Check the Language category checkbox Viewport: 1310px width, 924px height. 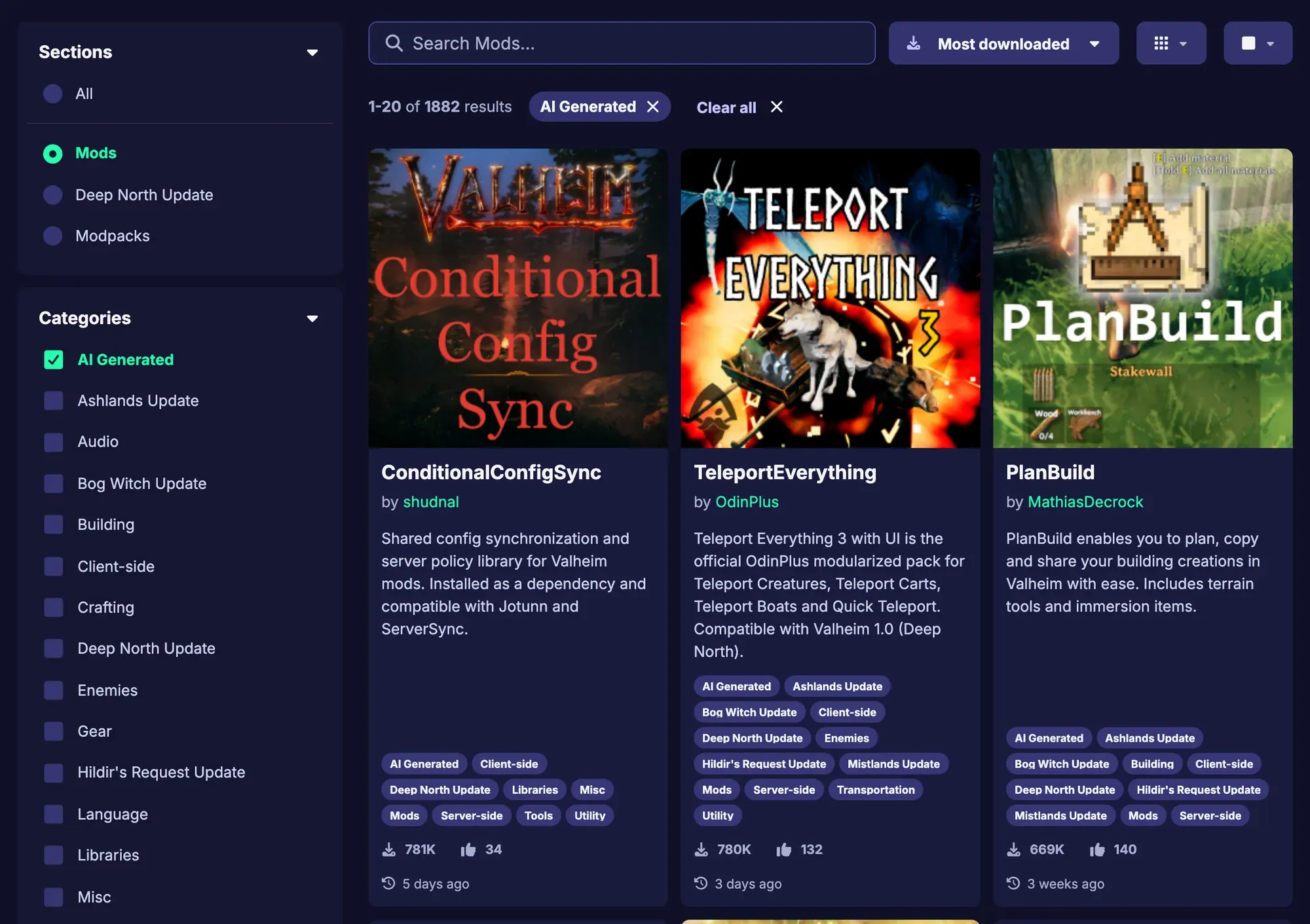coord(54,815)
